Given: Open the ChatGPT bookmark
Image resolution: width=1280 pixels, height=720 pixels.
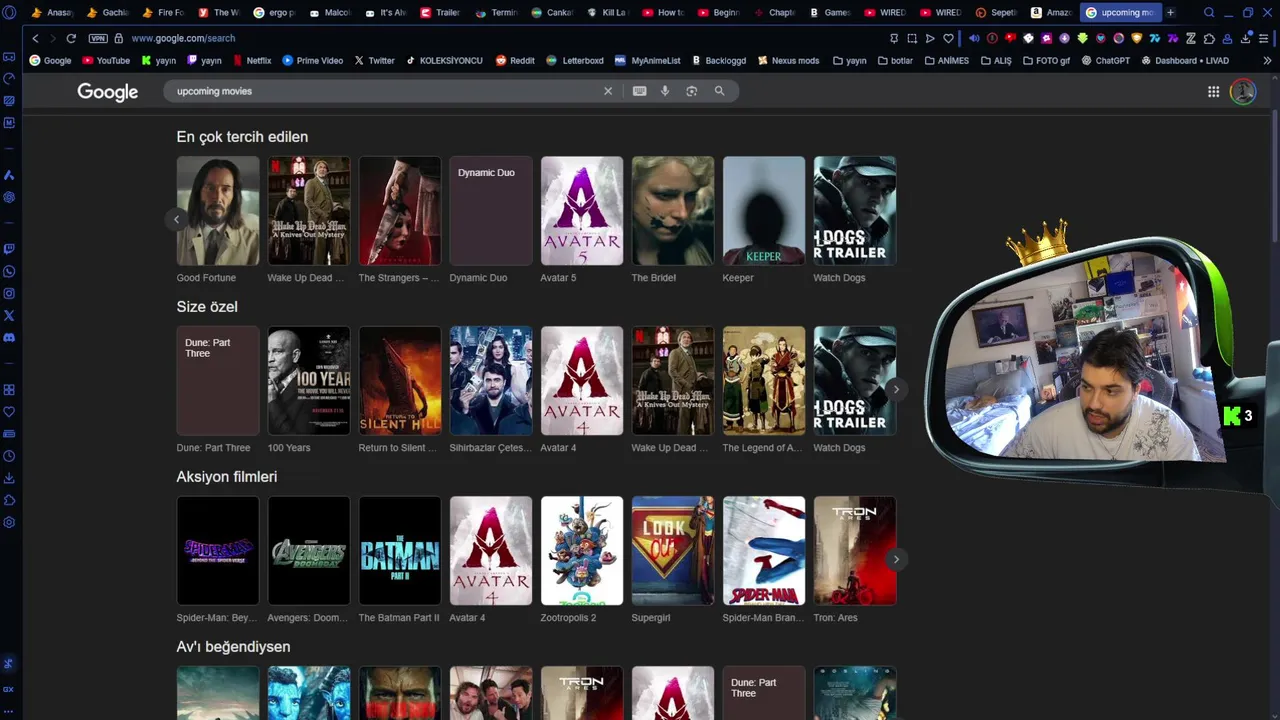Looking at the screenshot, I should pos(1106,60).
